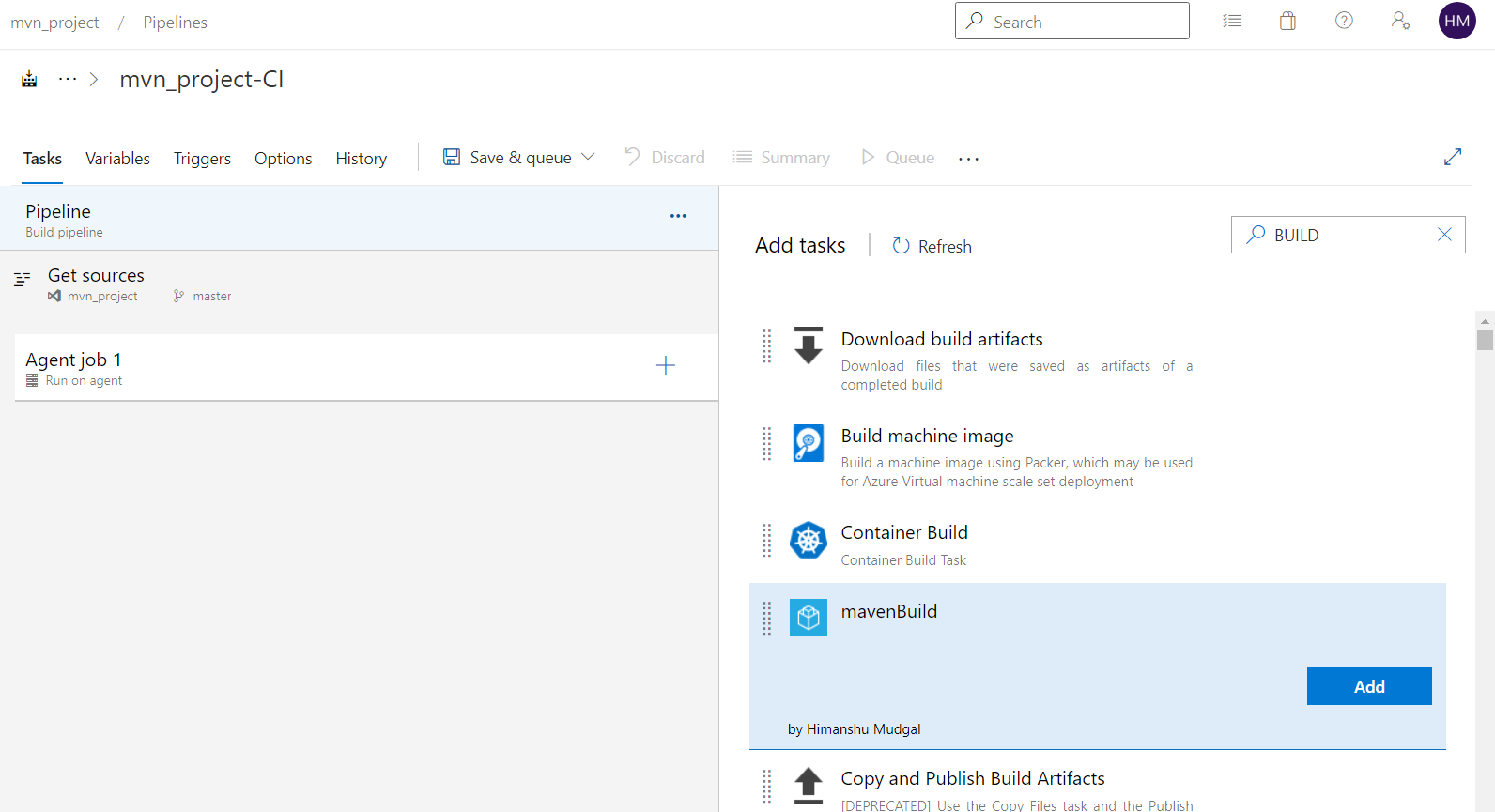Open the History tab
This screenshot has width=1495, height=812.
tap(361, 159)
